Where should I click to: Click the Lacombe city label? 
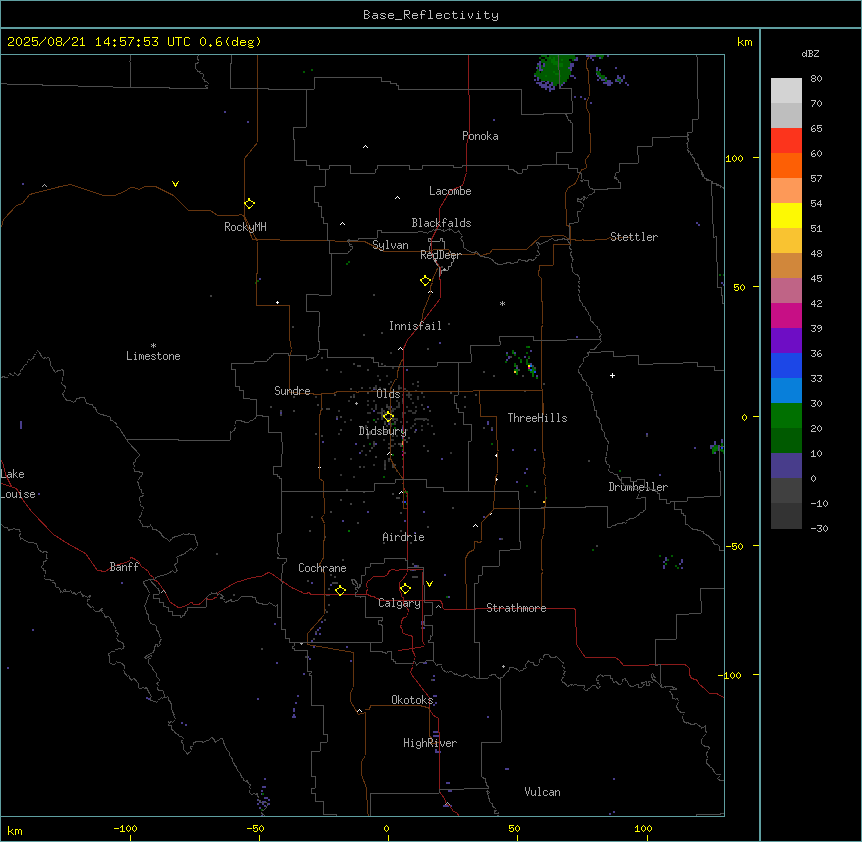click(x=450, y=191)
